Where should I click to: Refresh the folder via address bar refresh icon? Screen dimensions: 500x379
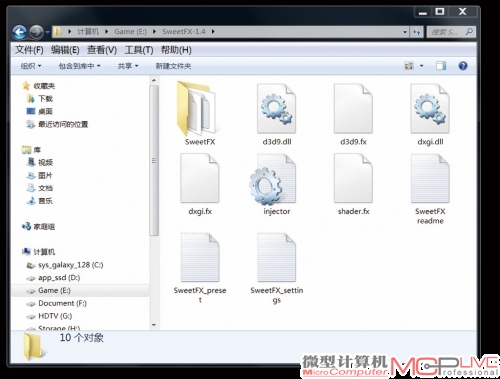point(416,32)
